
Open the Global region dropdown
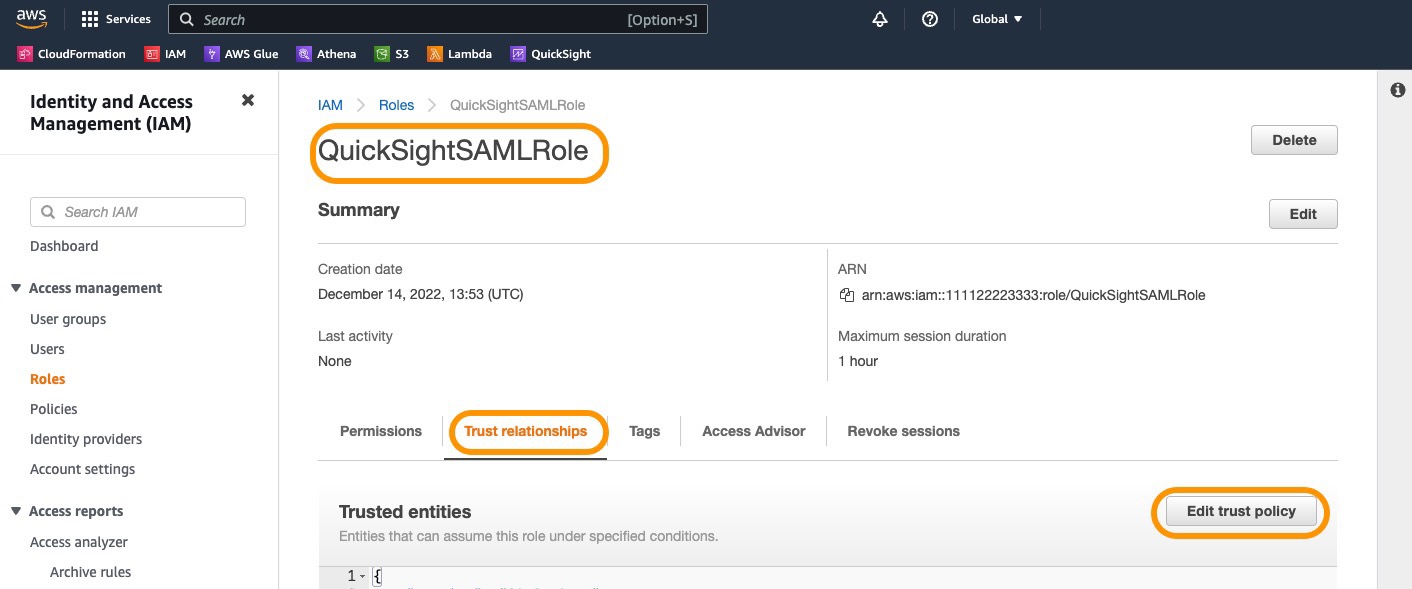997,19
